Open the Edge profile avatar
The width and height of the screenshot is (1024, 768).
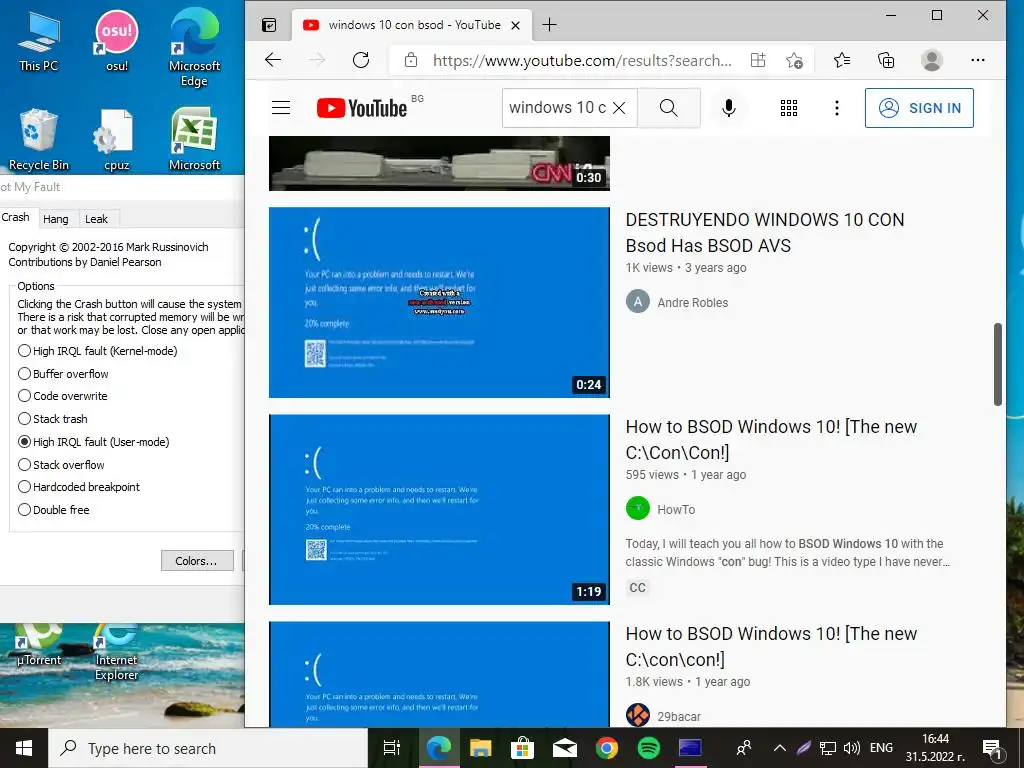coord(932,60)
